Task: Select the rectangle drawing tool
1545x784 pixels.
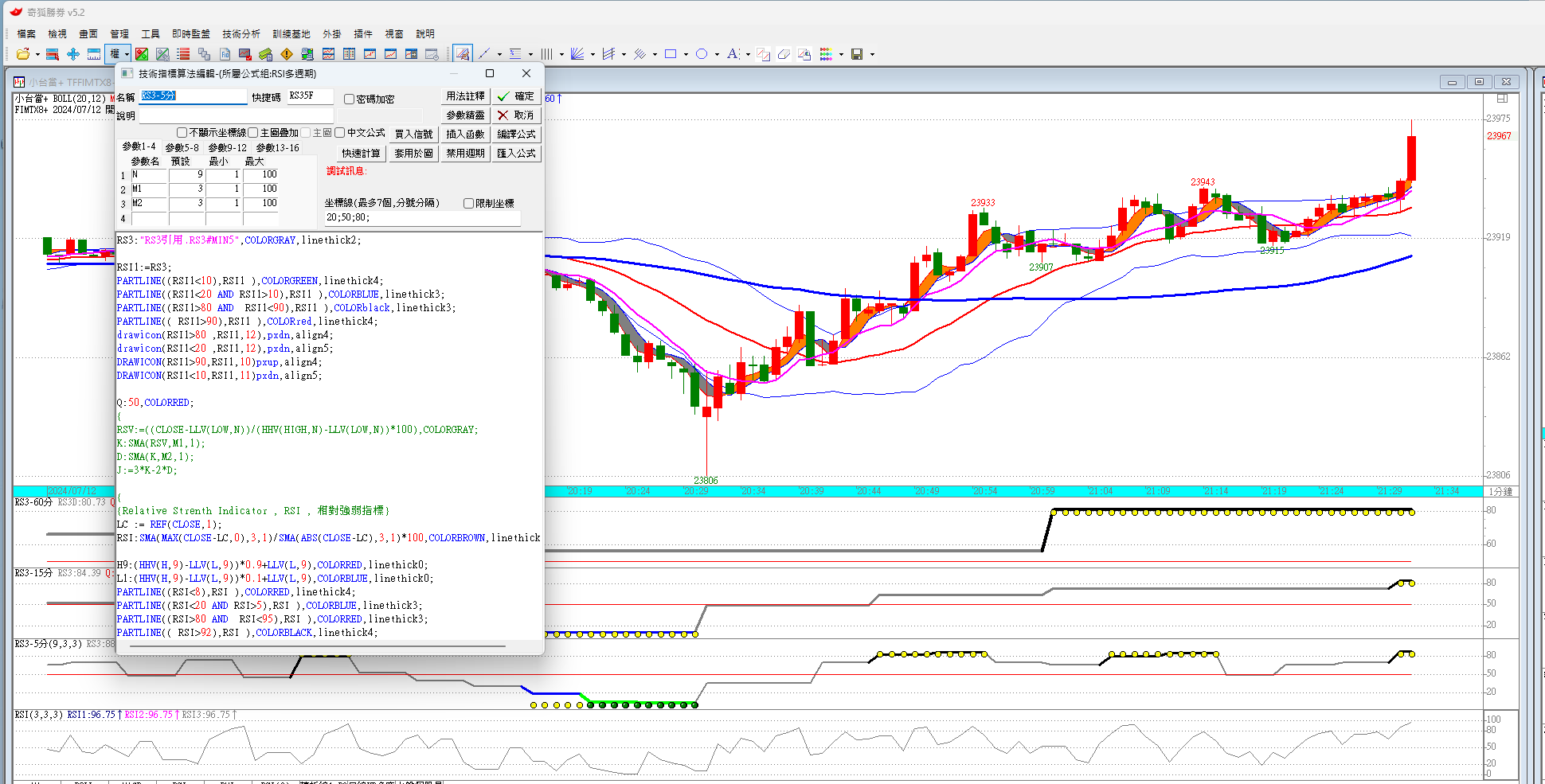Action: coord(671,54)
